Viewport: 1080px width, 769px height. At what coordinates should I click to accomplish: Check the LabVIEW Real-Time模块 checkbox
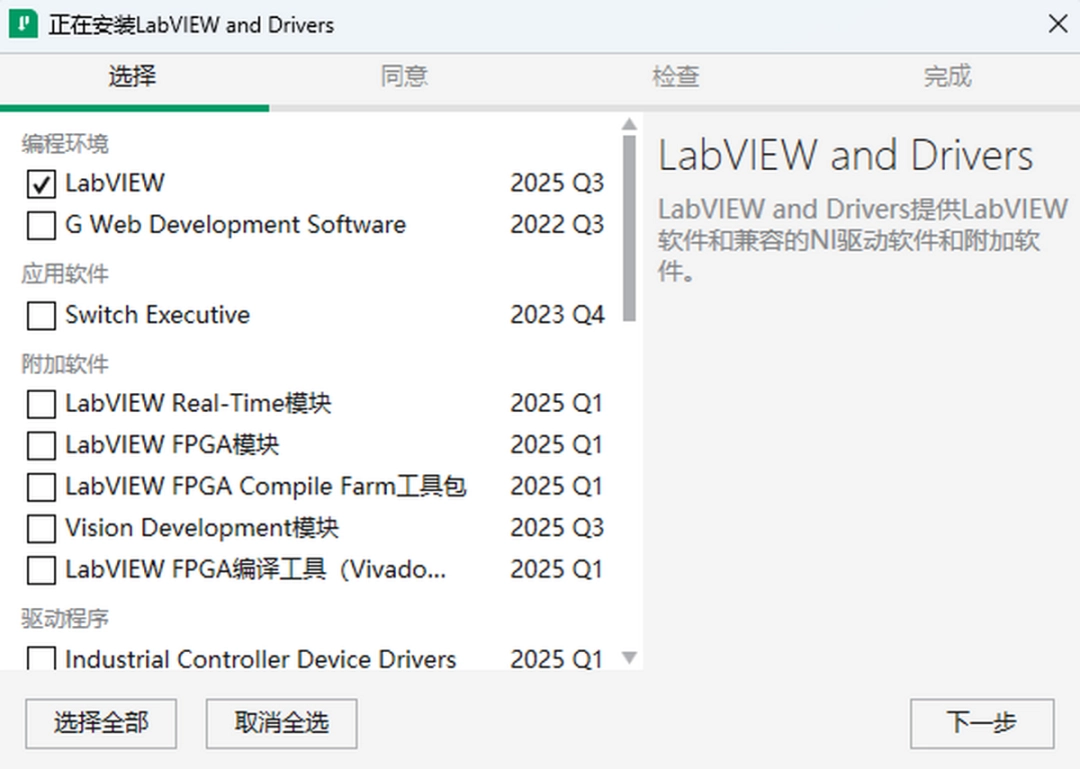pos(40,404)
